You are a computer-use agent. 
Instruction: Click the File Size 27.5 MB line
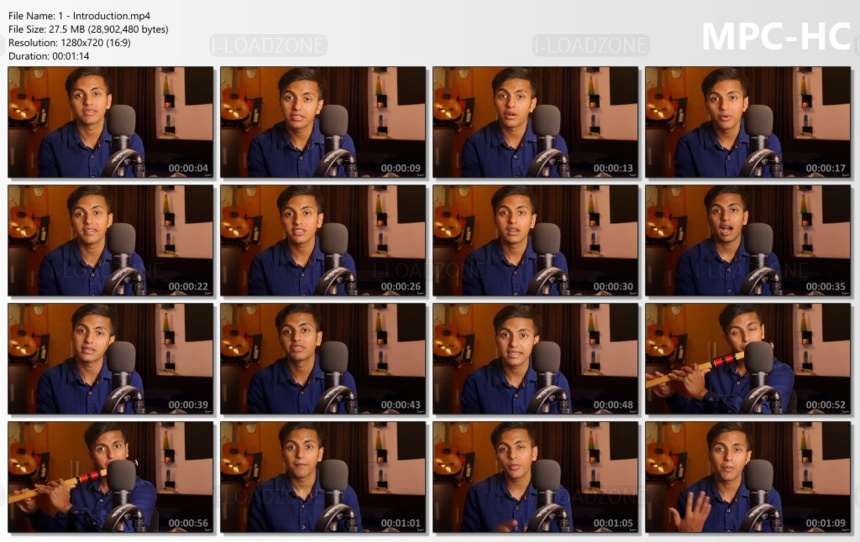pyautogui.click(x=88, y=29)
